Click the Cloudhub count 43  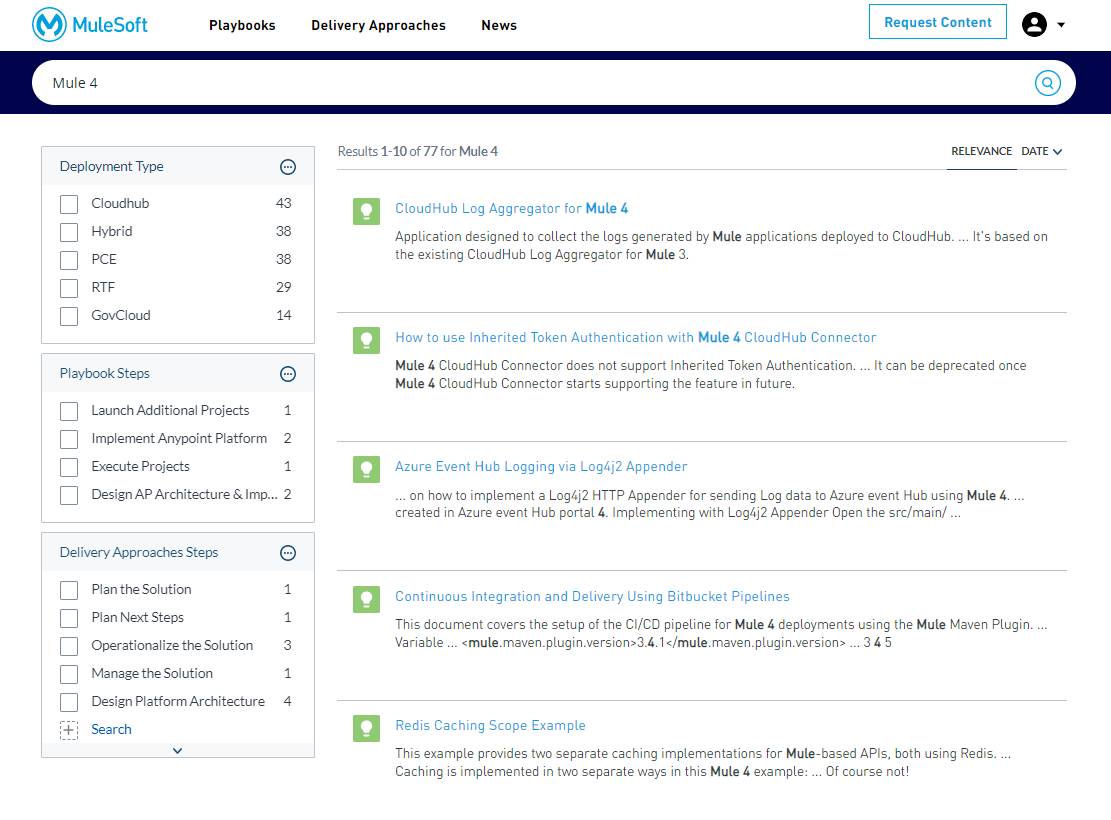coord(283,203)
